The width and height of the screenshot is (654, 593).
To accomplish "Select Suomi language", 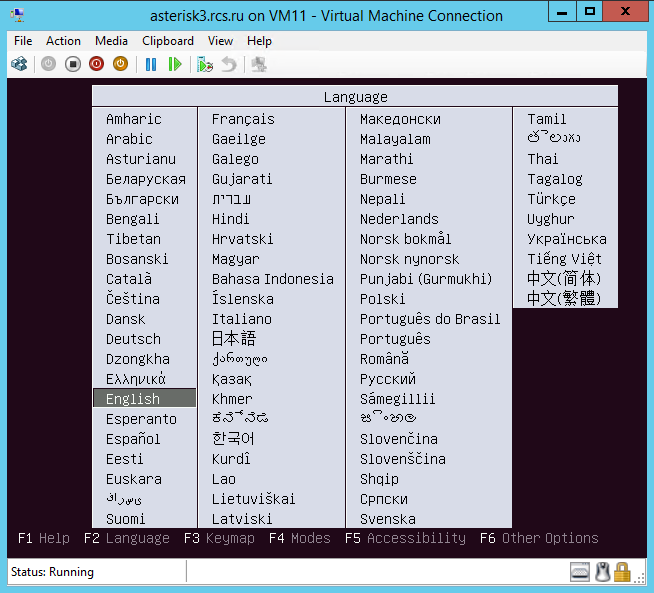I will (126, 519).
